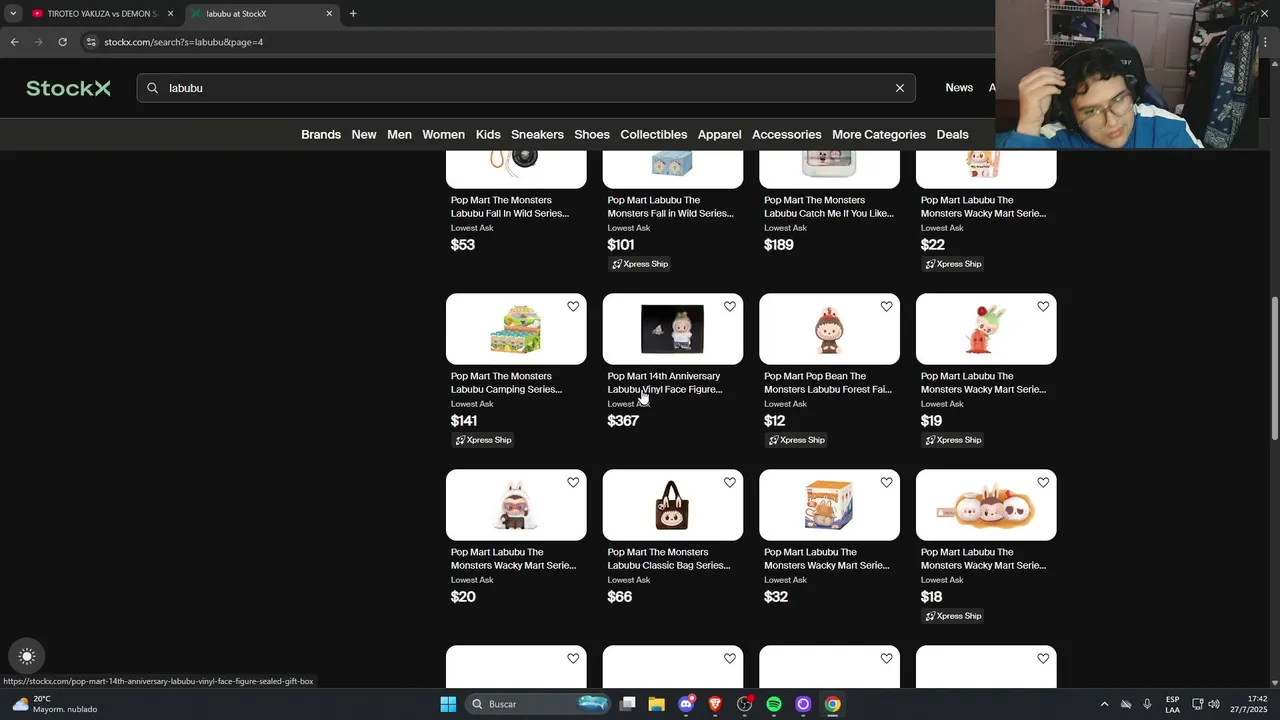Open the Shoes category menu
The image size is (1280, 720).
[592, 134]
